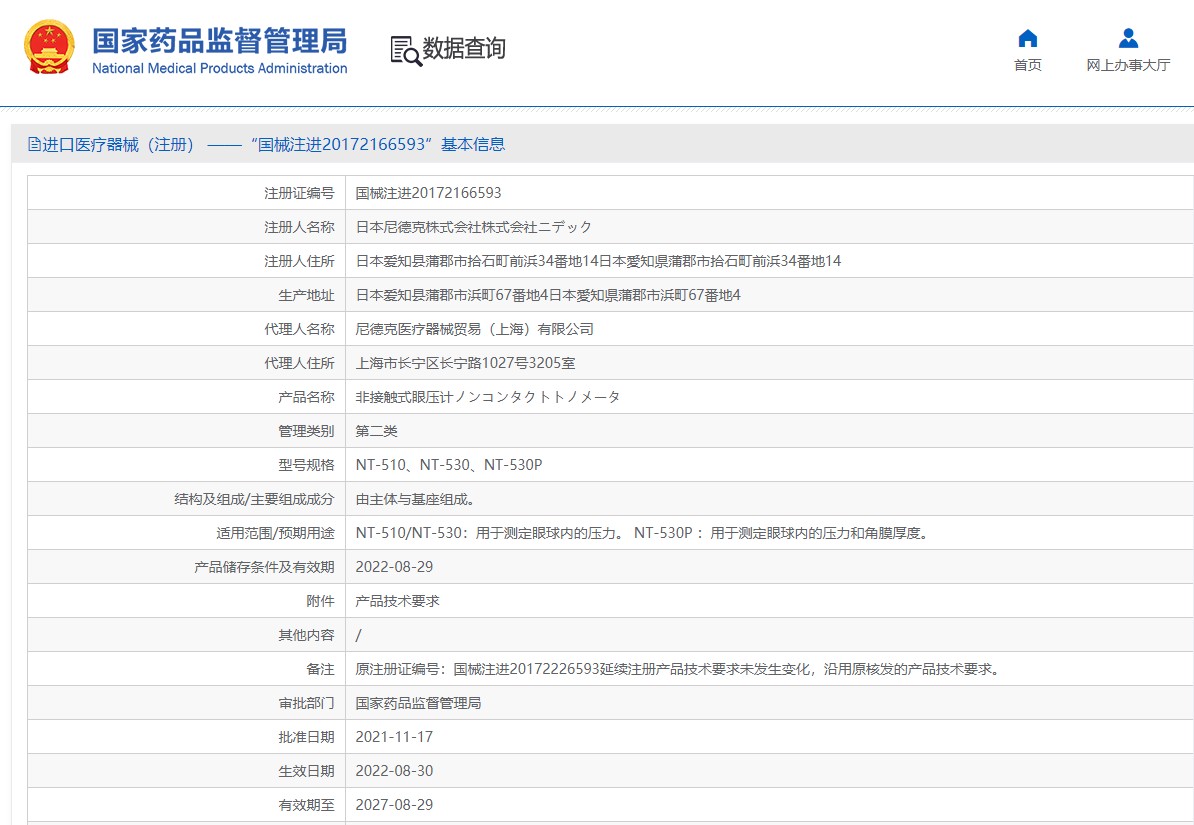The height and width of the screenshot is (825, 1194).
Task: Click the 管理类别 label
Action: 306,431
